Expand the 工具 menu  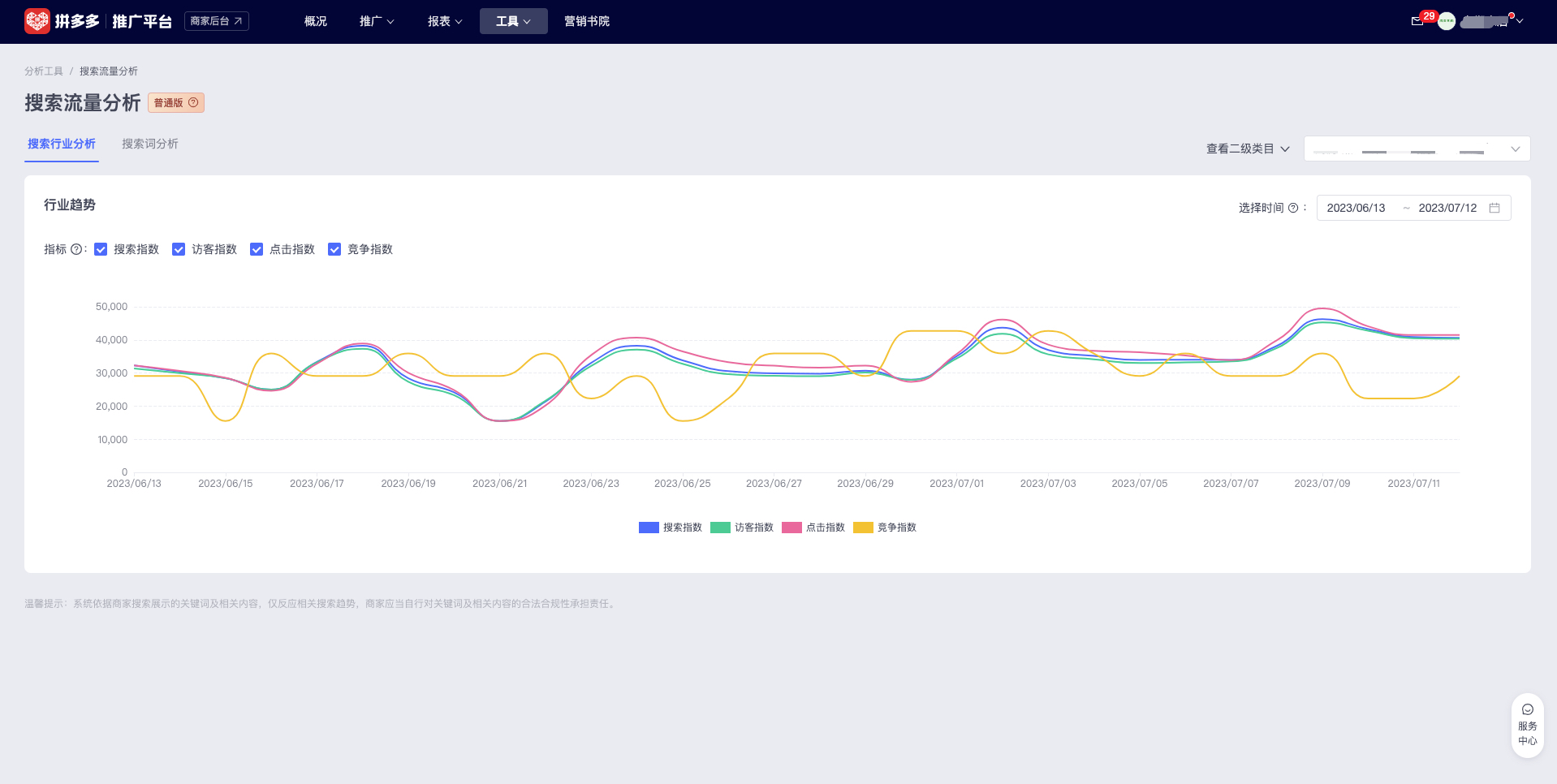[x=513, y=21]
